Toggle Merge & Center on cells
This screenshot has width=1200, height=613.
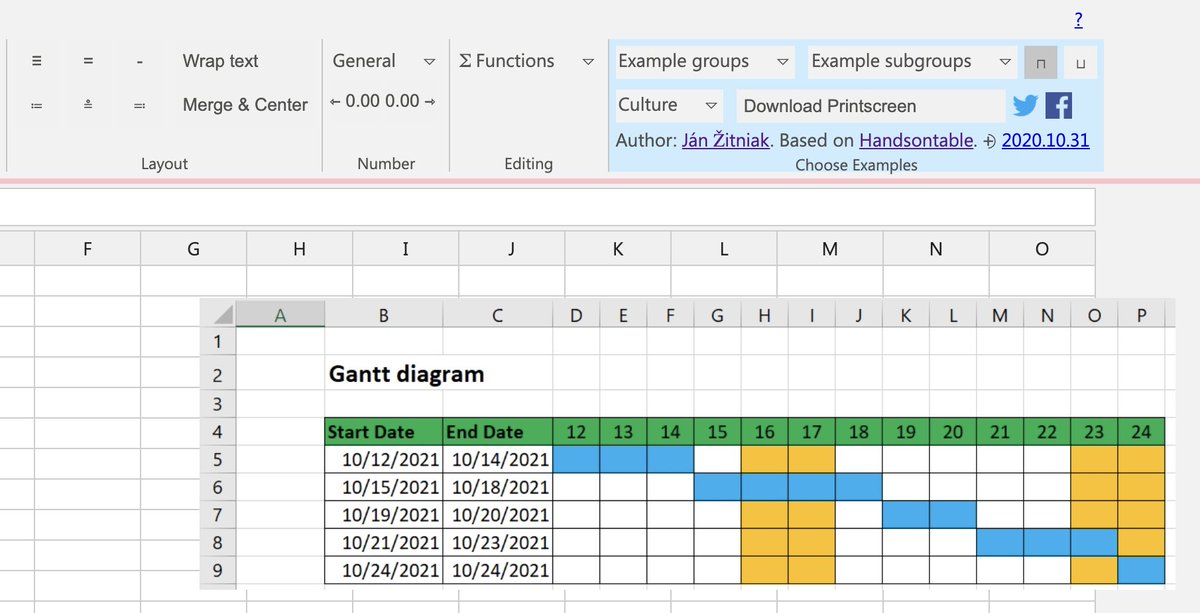tap(244, 104)
